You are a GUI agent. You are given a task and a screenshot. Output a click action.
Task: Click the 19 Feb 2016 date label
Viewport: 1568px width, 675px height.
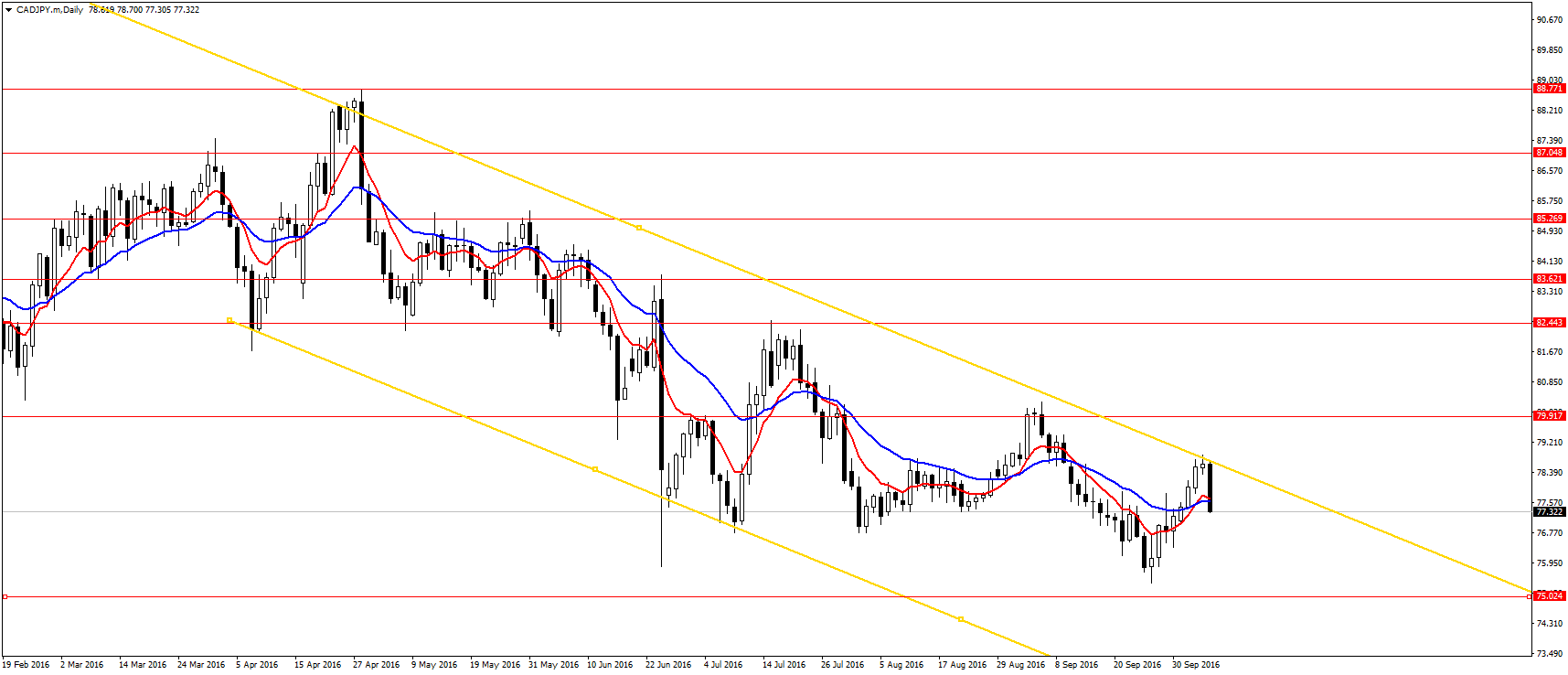[x=26, y=665]
